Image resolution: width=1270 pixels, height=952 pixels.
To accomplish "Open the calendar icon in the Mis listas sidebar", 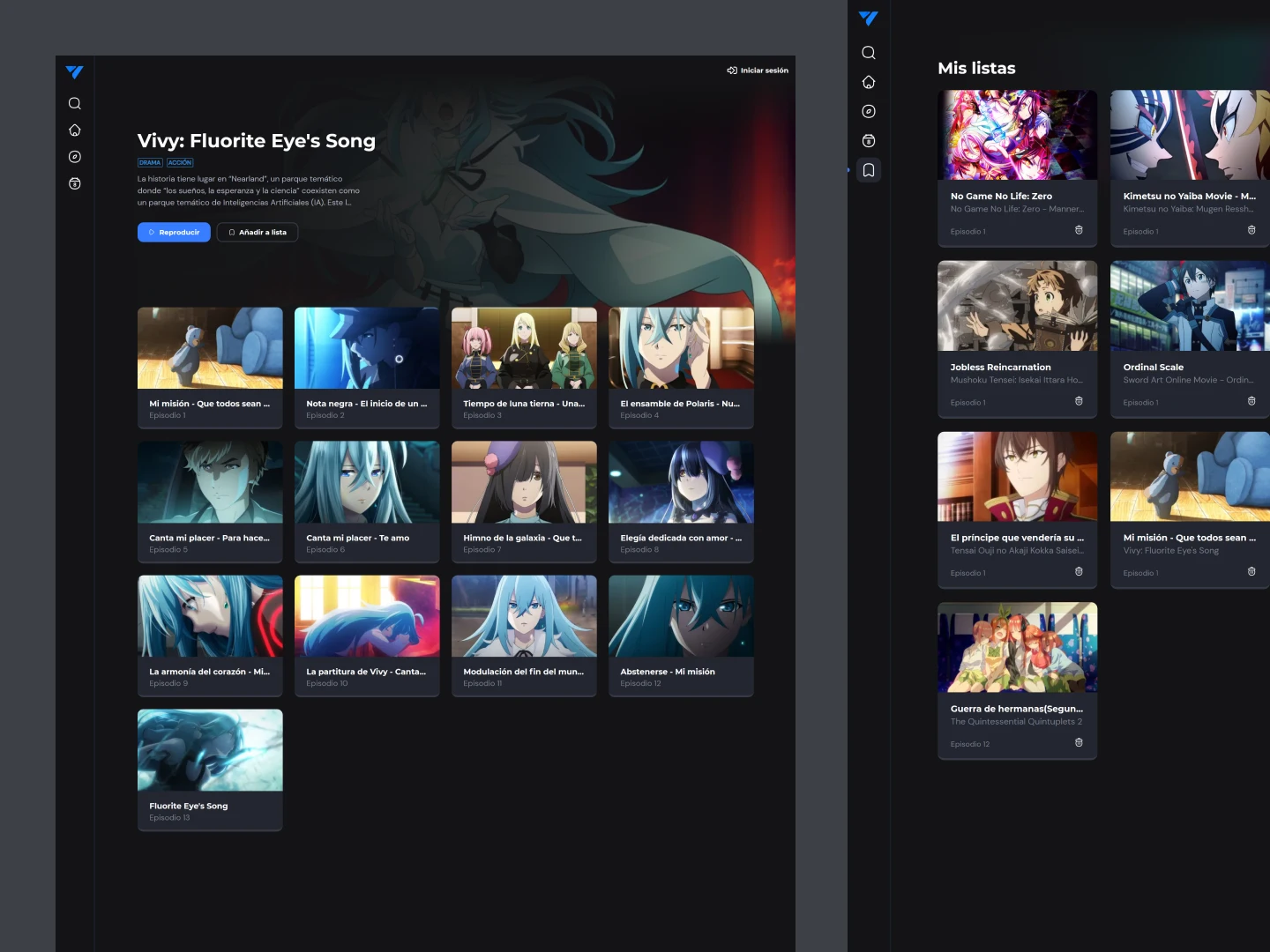I will (869, 140).
